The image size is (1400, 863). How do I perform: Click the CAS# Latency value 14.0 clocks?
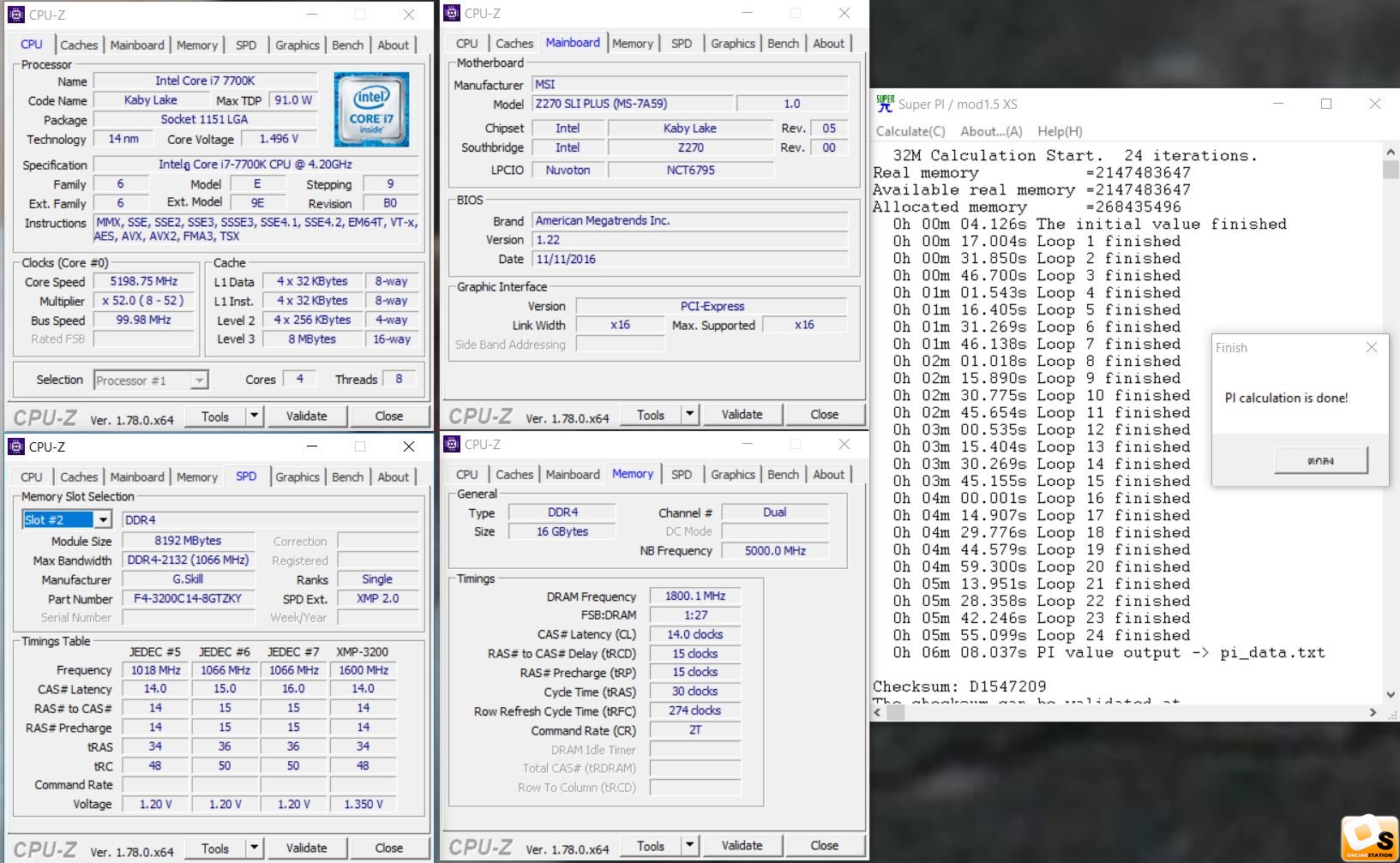(695, 634)
